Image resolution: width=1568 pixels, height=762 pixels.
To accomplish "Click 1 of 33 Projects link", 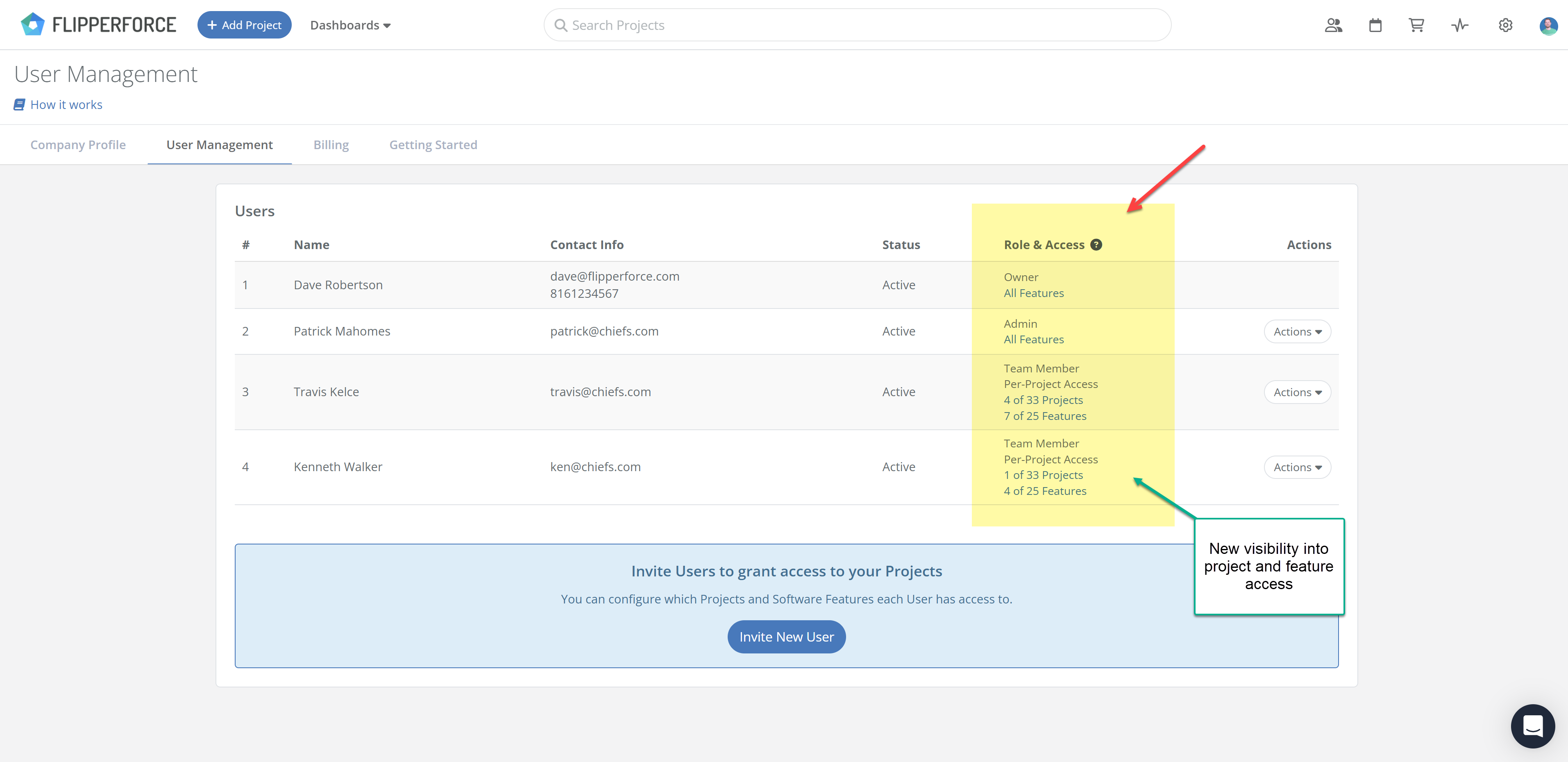I will (x=1043, y=475).
